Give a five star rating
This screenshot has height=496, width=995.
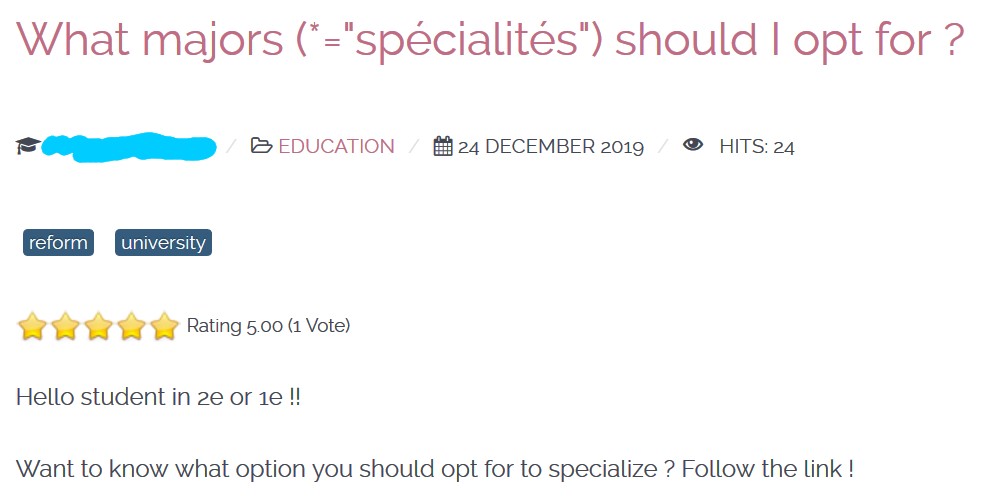click(164, 326)
